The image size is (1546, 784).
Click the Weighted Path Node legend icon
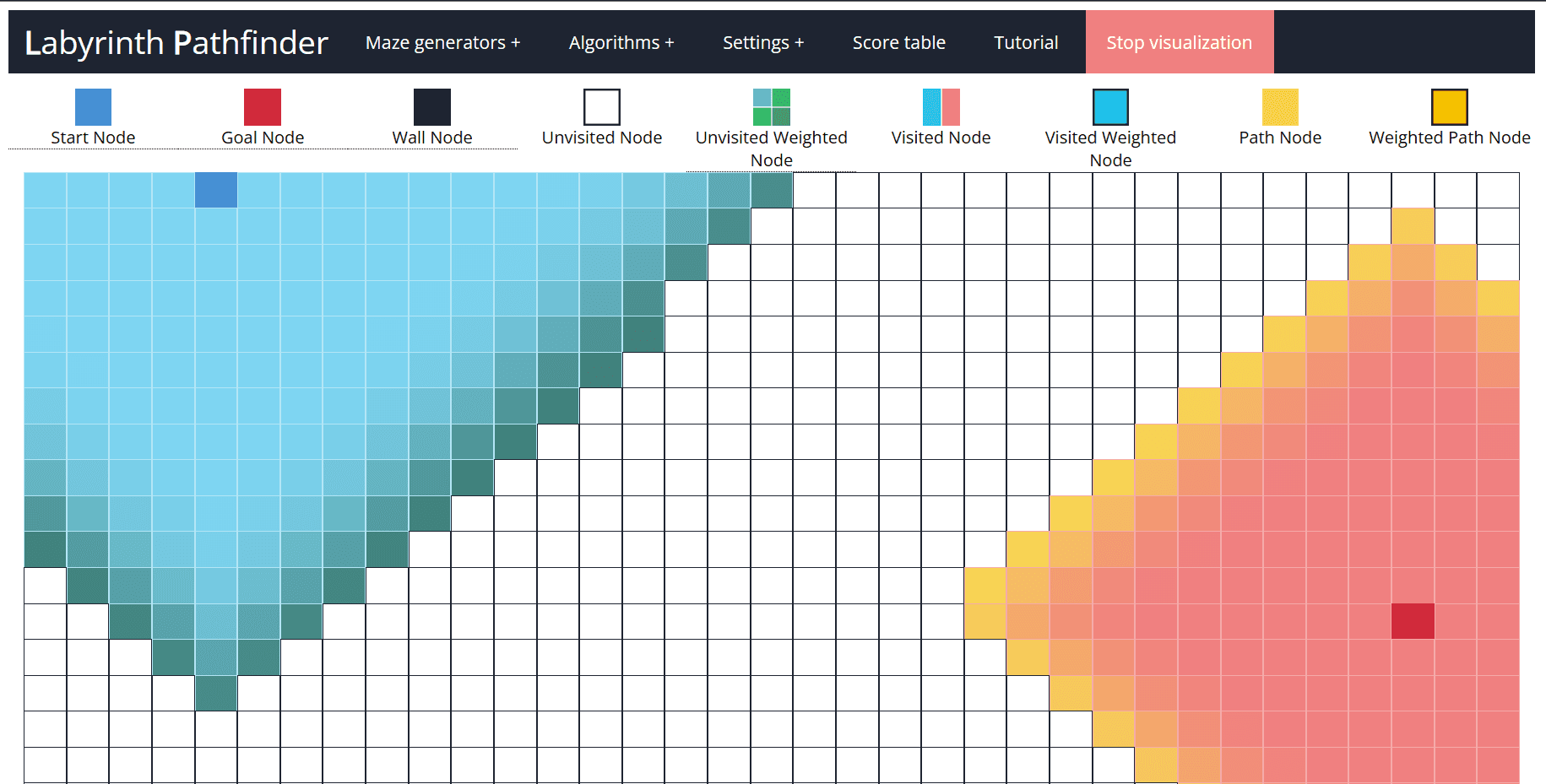coord(1450,107)
